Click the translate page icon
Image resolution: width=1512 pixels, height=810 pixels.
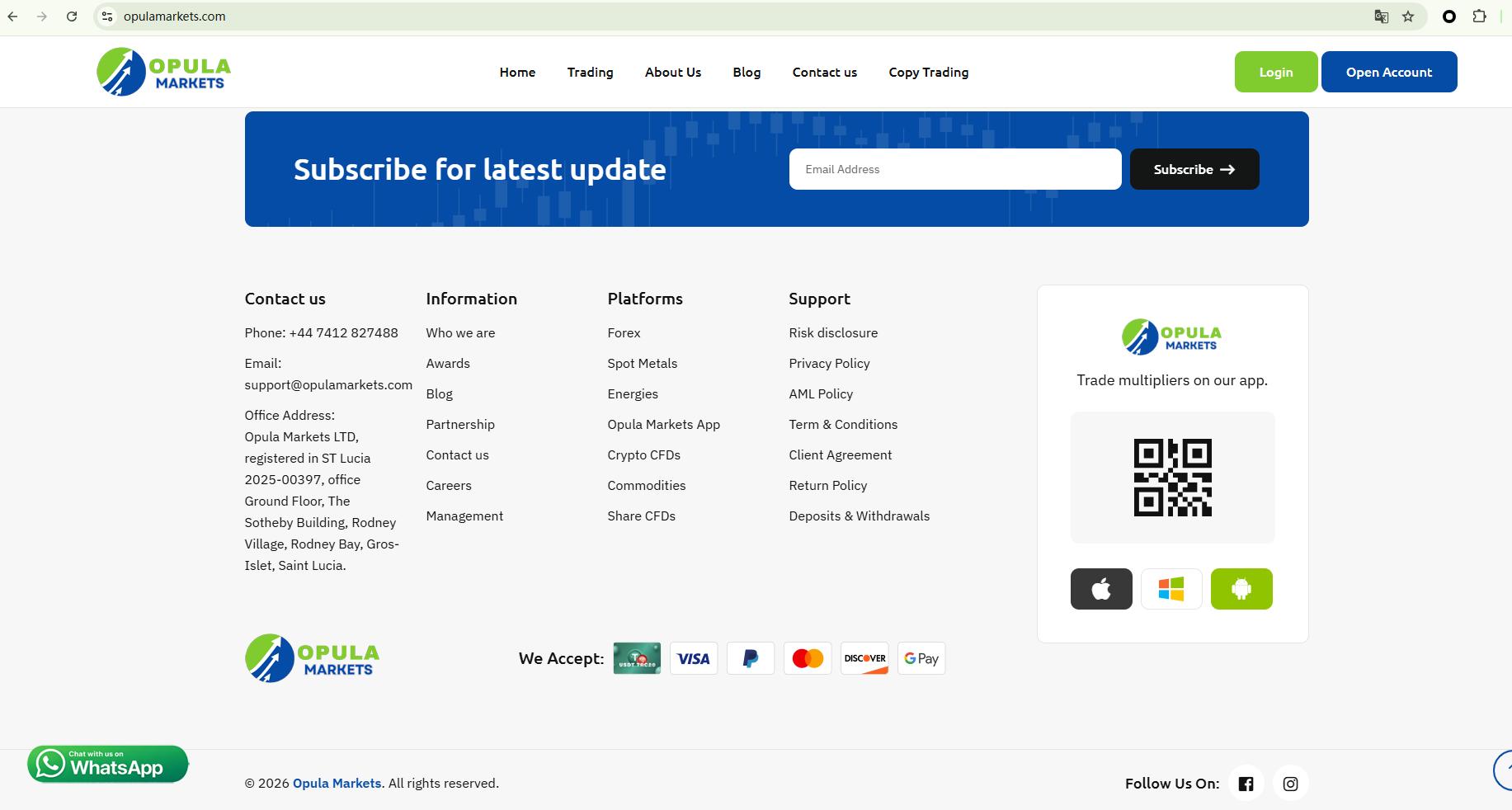click(1381, 16)
